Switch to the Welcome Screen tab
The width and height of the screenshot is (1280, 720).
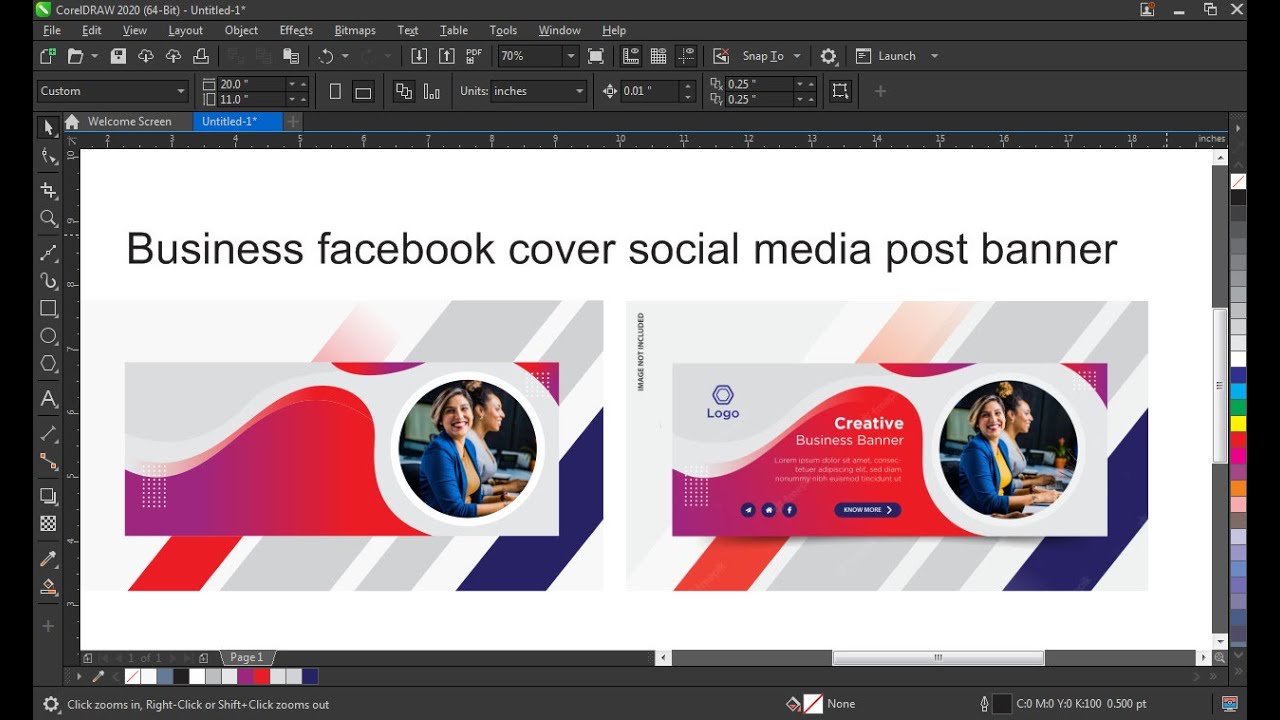129,121
